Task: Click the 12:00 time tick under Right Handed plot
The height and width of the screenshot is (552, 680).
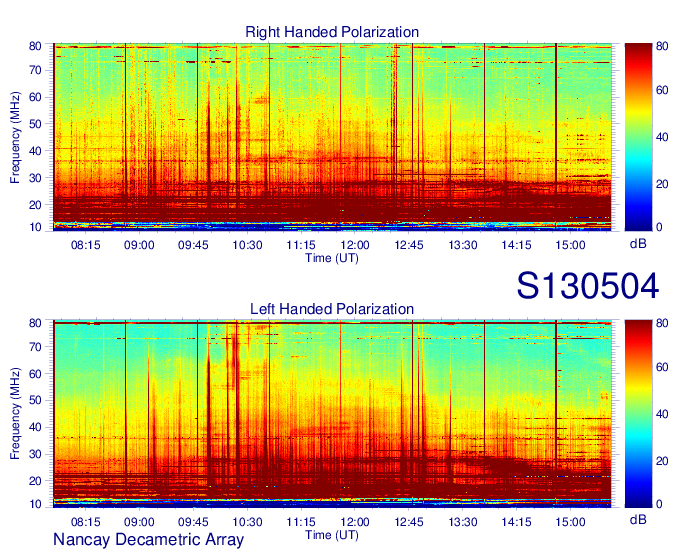Action: pyautogui.click(x=355, y=245)
